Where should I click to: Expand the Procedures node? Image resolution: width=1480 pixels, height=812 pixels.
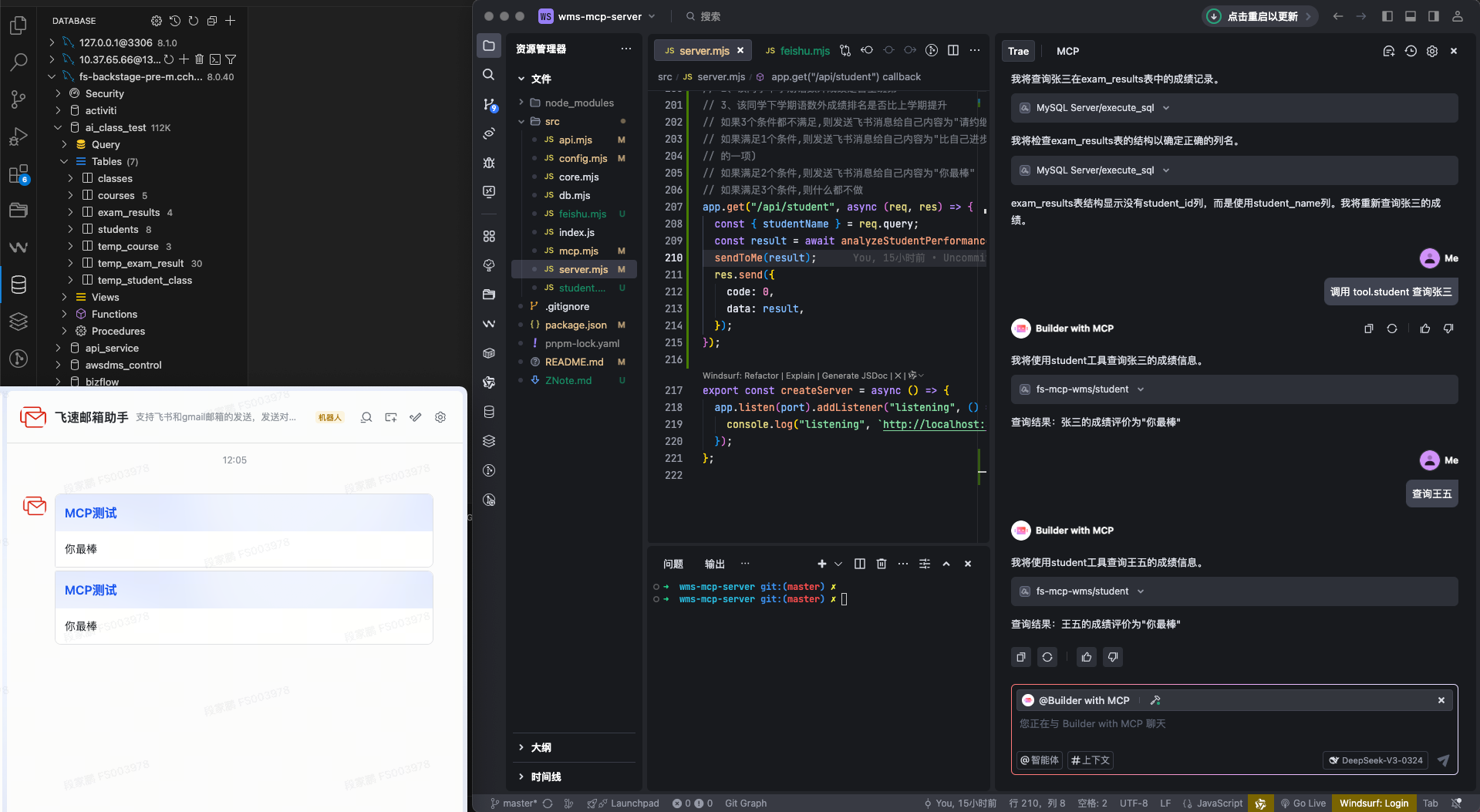pyautogui.click(x=64, y=331)
